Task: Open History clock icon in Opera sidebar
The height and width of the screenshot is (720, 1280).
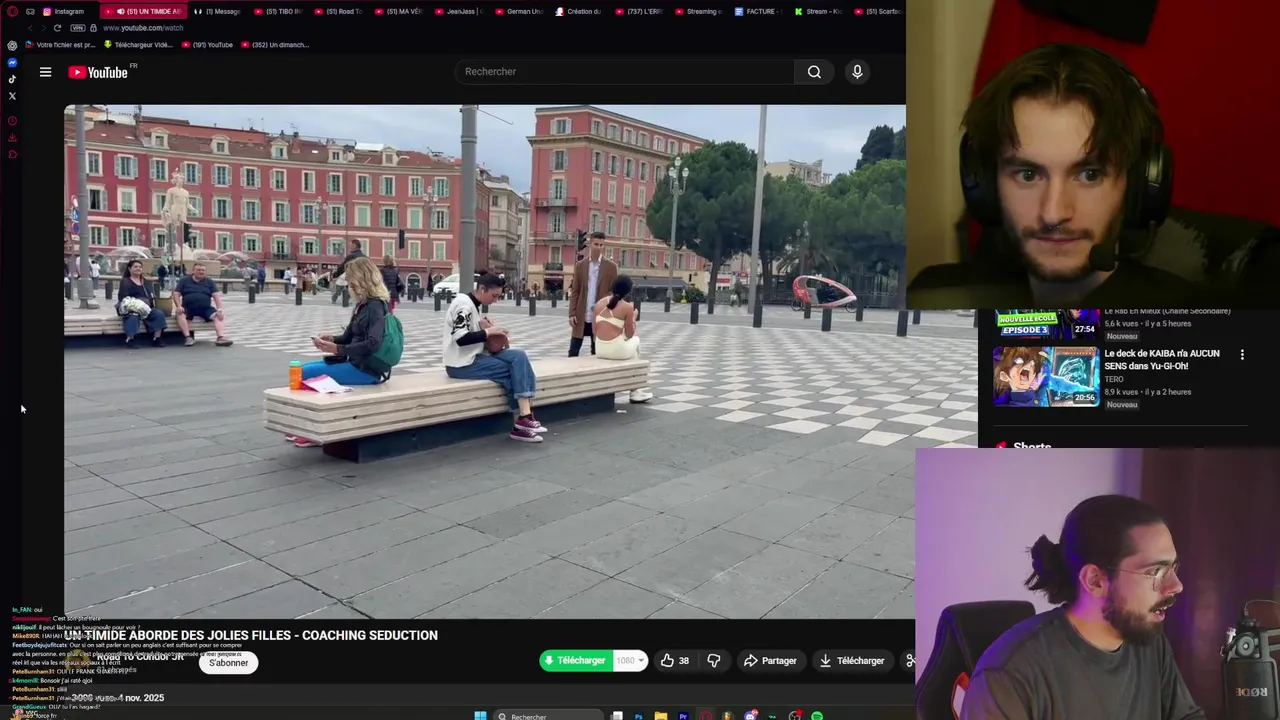Action: click(12, 121)
